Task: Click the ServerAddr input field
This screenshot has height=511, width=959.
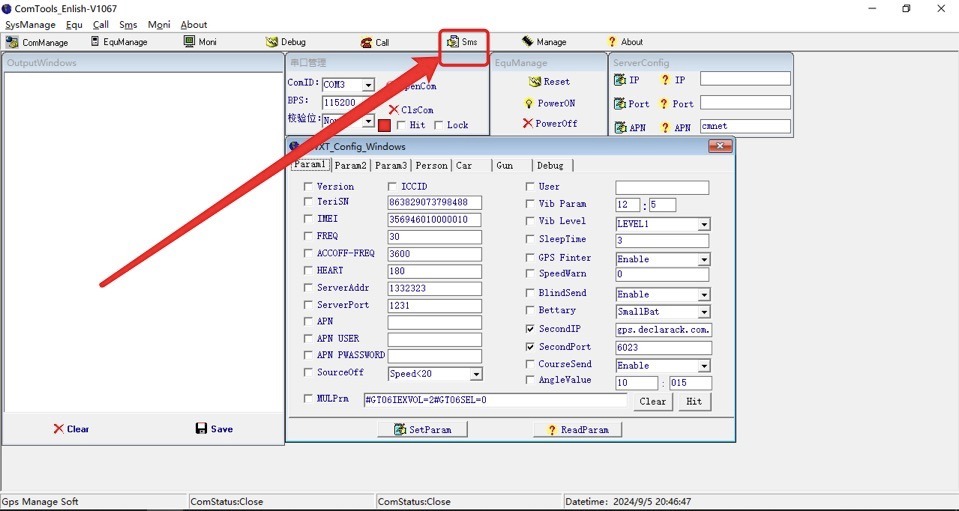Action: 434,288
